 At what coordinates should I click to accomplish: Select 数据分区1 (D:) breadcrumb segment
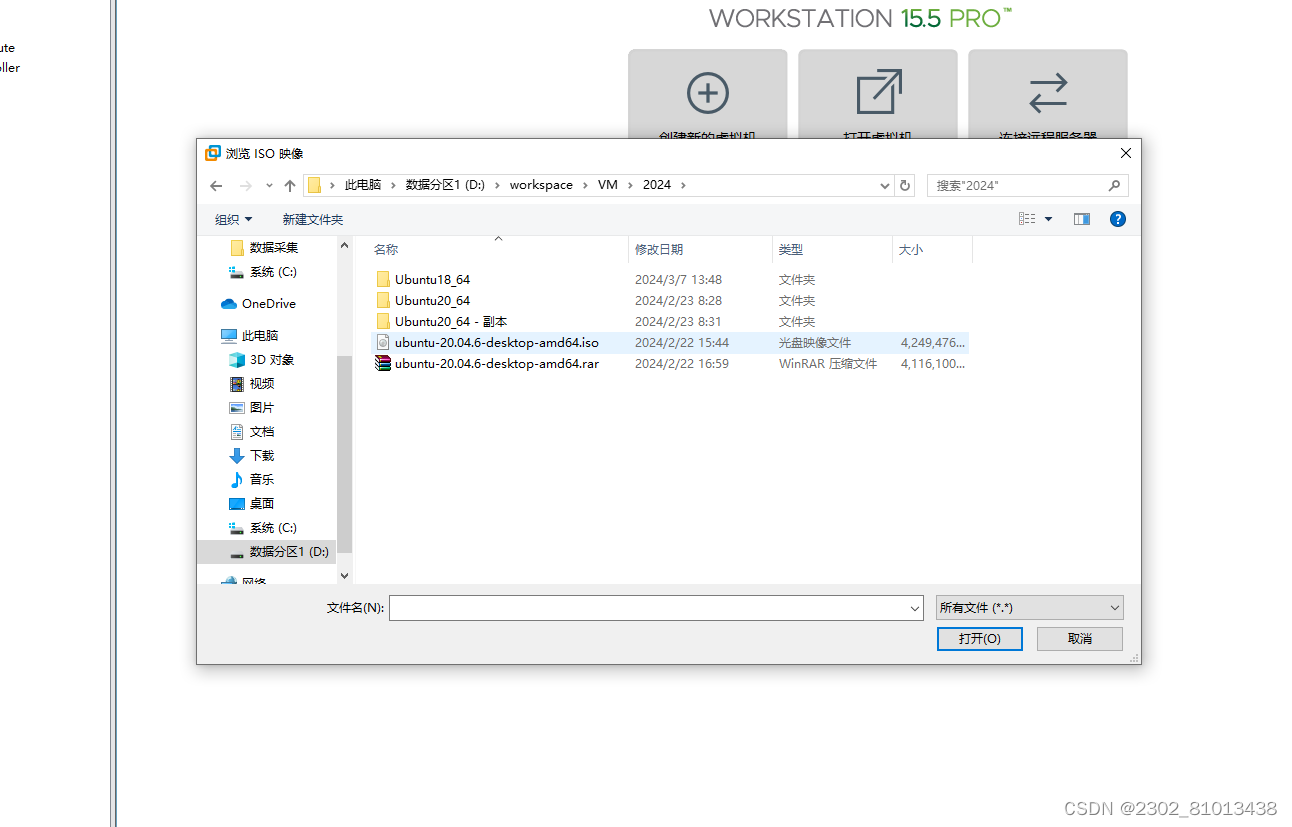coord(445,185)
